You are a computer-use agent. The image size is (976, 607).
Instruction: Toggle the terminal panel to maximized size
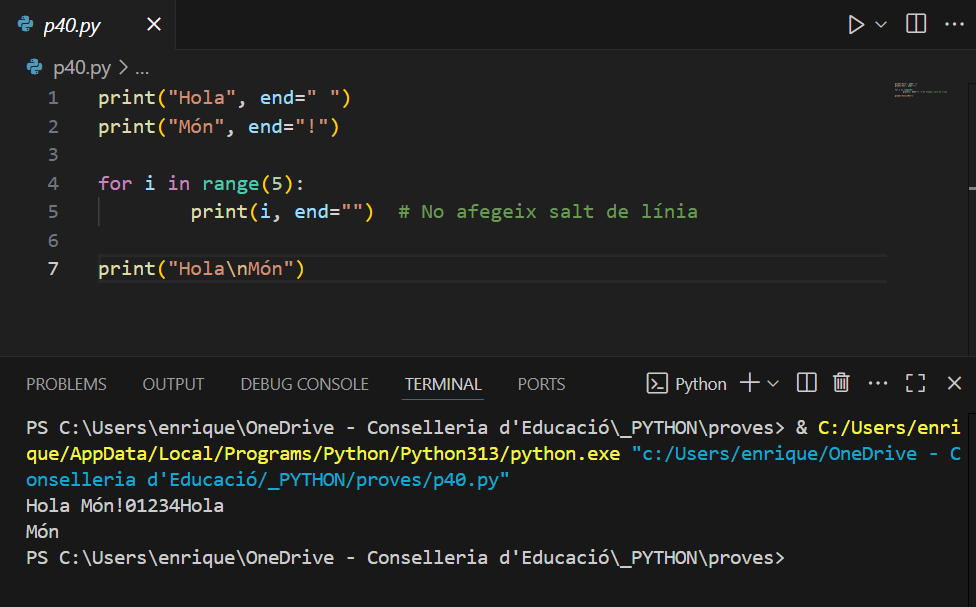(x=915, y=382)
